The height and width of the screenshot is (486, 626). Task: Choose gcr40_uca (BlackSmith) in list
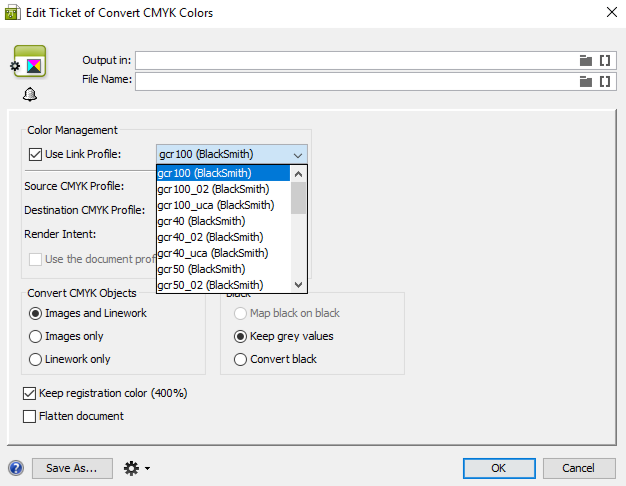point(223,253)
